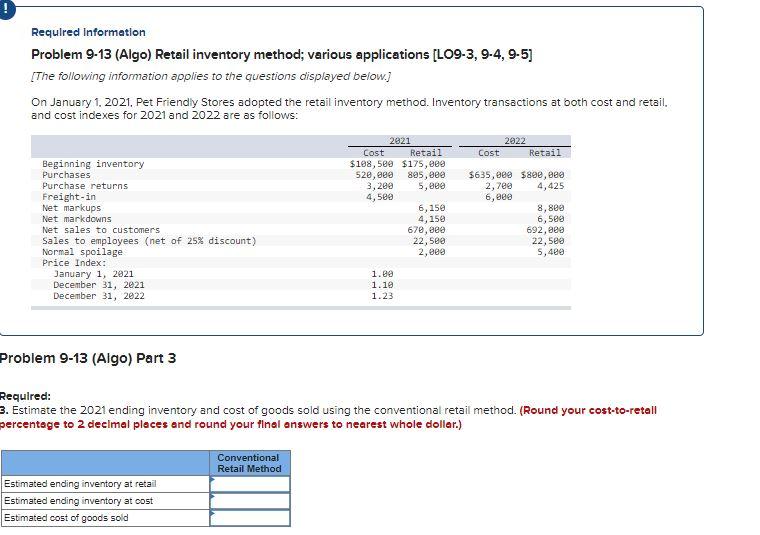Click the 4,500 freight-in cost value
This screenshot has width=760, height=535.
click(380, 197)
